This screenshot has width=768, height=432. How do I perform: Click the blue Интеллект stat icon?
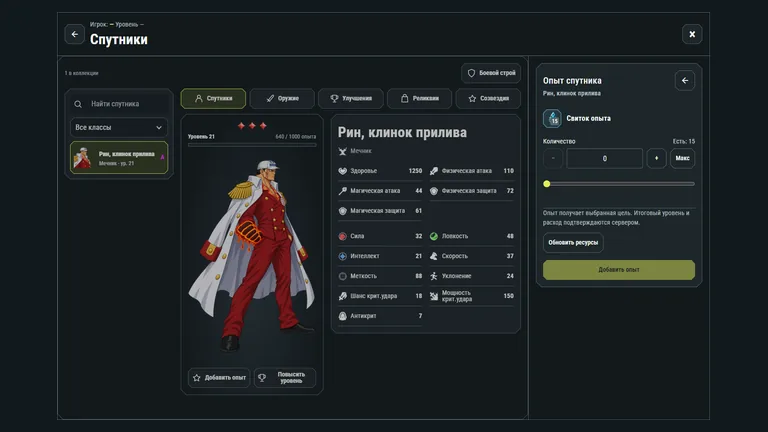pyautogui.click(x=342, y=256)
